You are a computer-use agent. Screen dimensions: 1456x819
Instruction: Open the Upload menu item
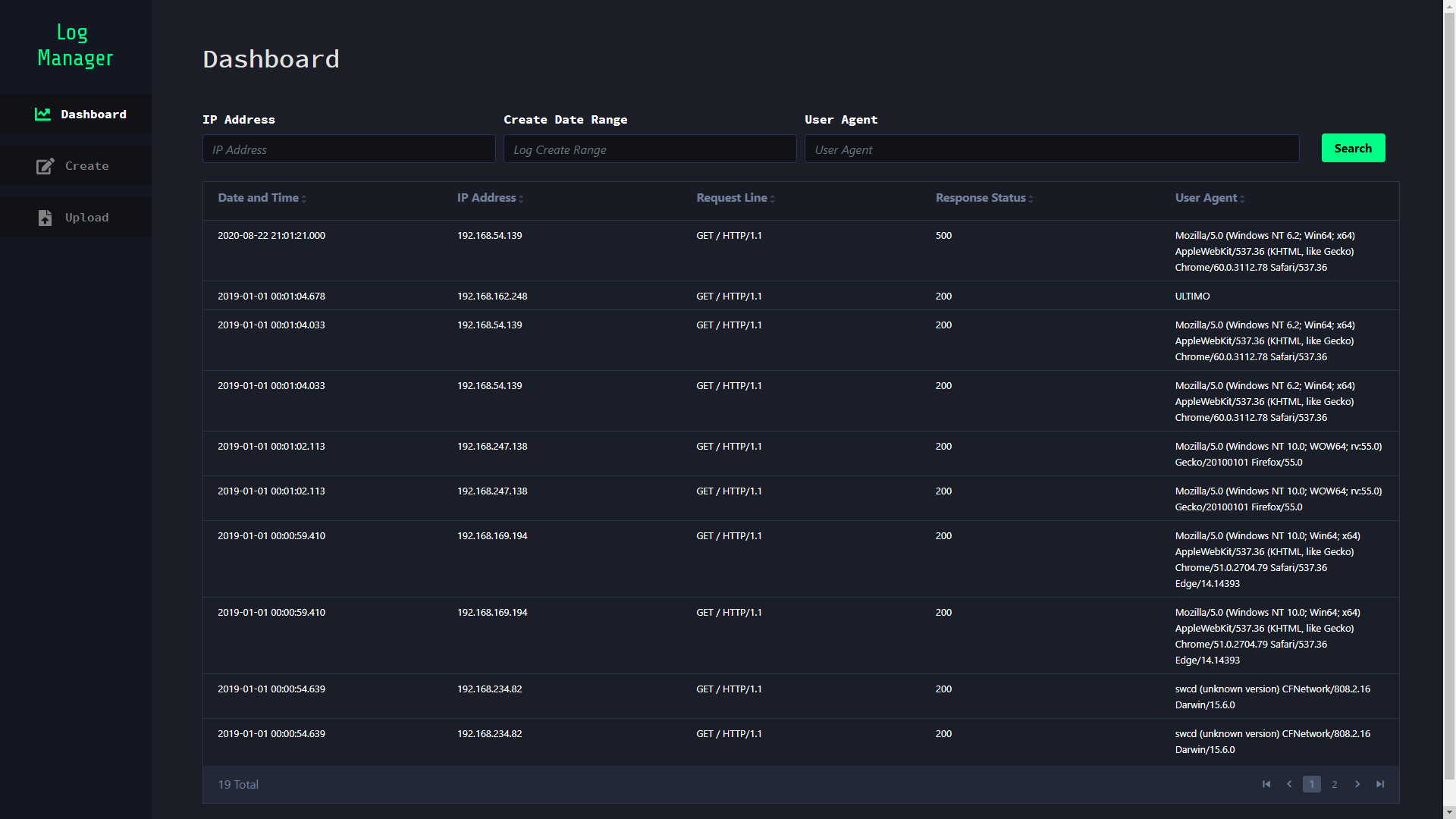click(86, 218)
